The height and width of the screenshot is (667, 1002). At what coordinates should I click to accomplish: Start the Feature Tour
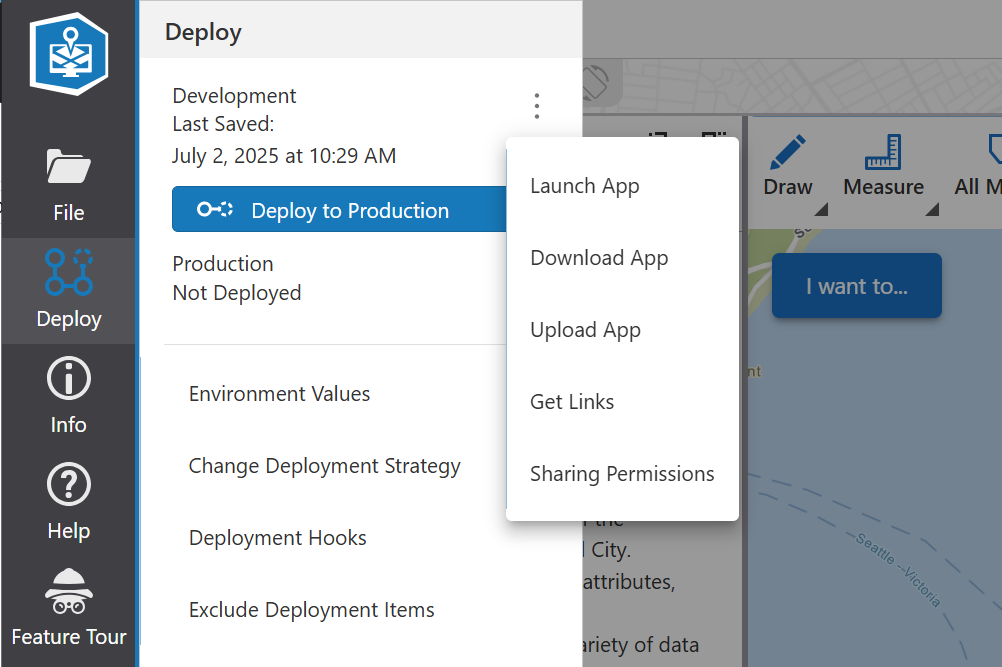pyautogui.click(x=68, y=608)
